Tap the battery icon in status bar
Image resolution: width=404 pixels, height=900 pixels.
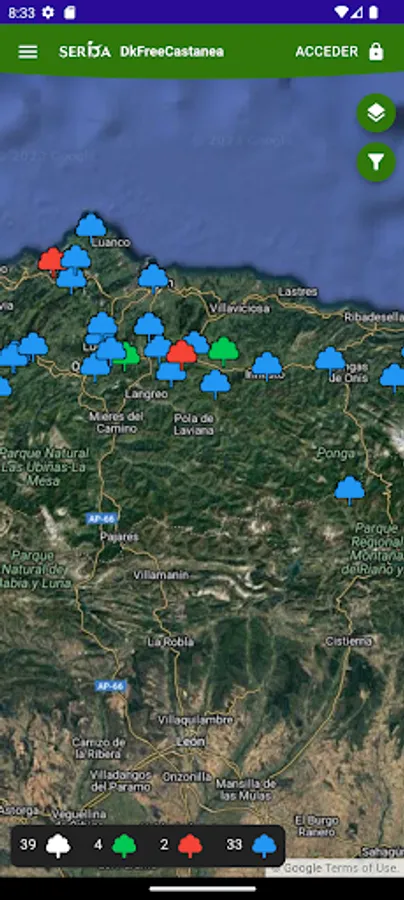click(x=374, y=12)
